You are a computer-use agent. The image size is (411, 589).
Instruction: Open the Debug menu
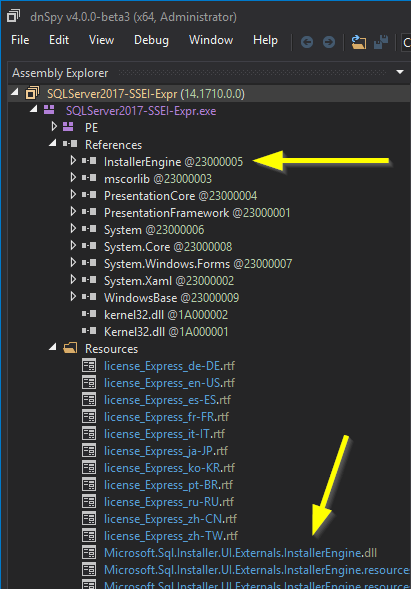tap(151, 40)
